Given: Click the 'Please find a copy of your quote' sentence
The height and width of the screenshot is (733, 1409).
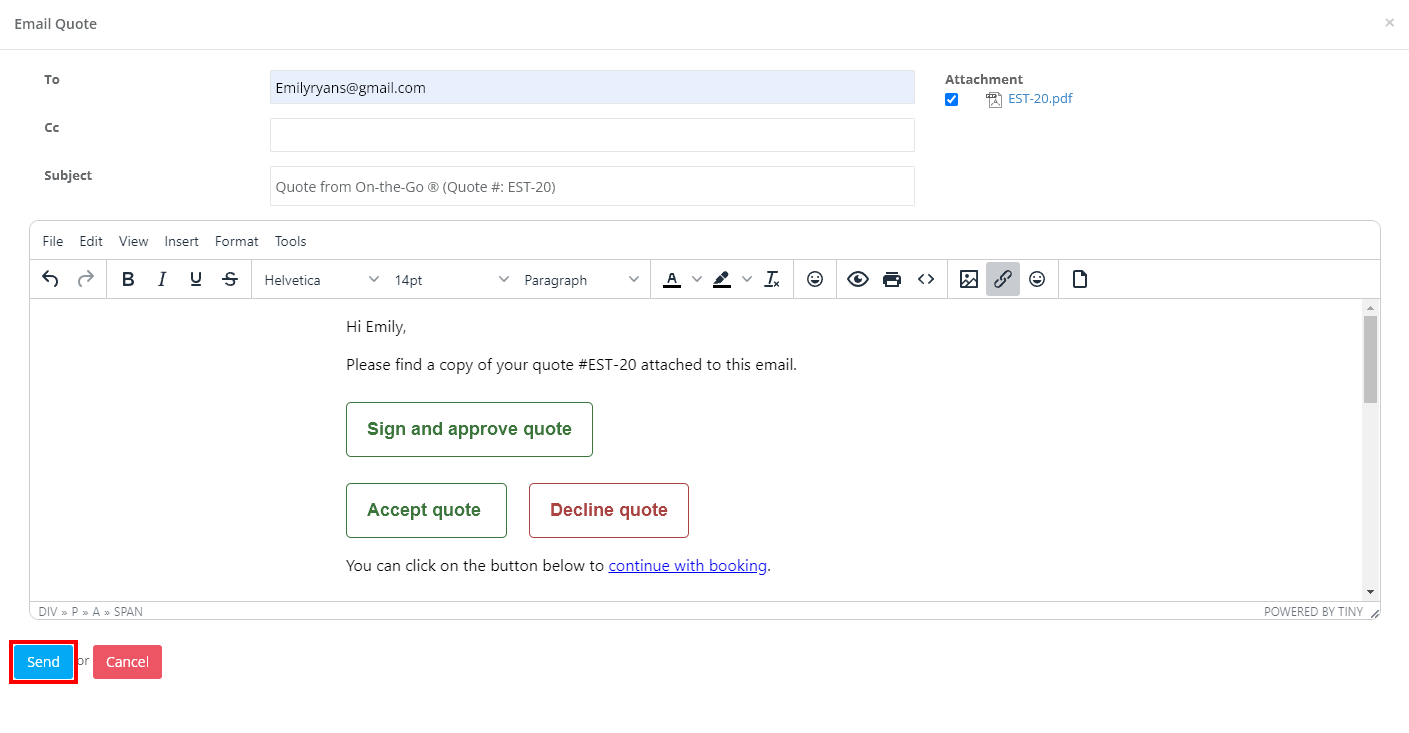Looking at the screenshot, I should pyautogui.click(x=571, y=365).
